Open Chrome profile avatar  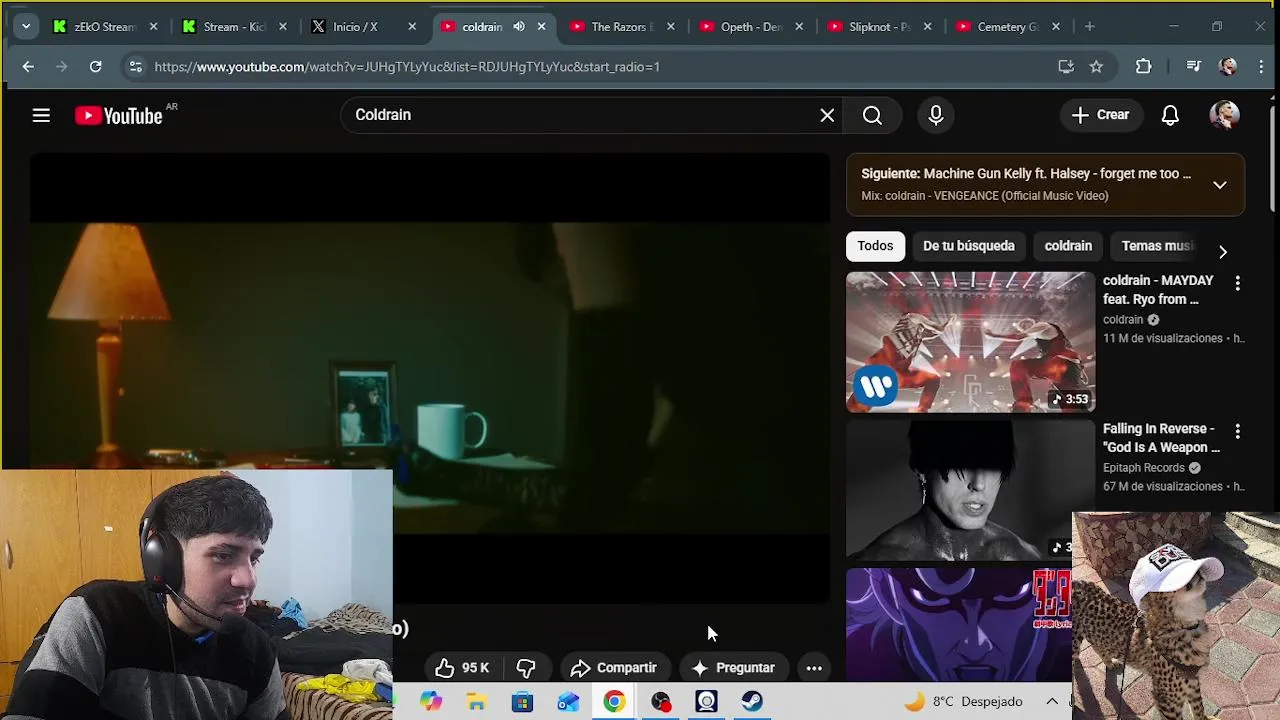click(1228, 66)
